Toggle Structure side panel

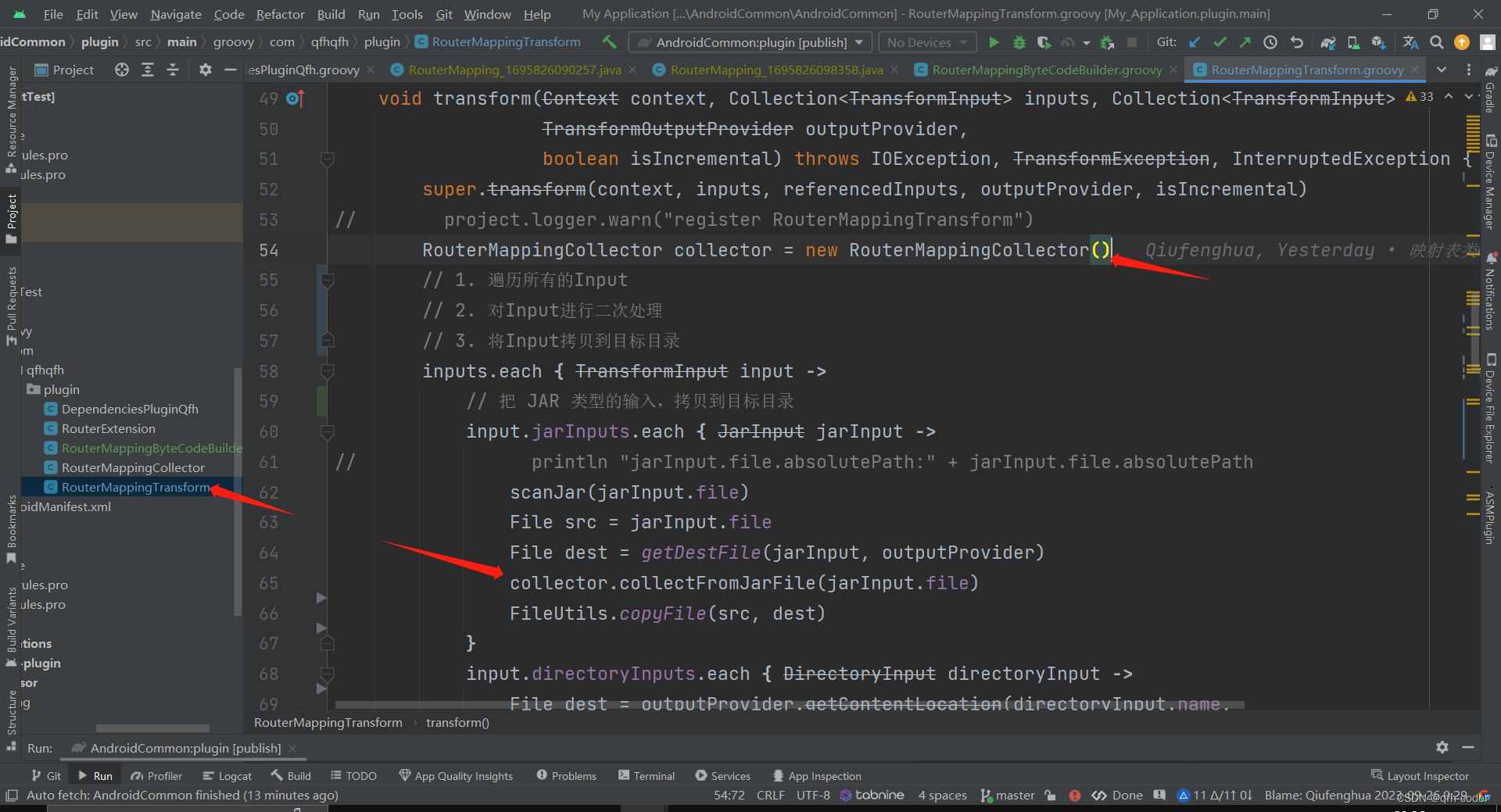(x=11, y=720)
